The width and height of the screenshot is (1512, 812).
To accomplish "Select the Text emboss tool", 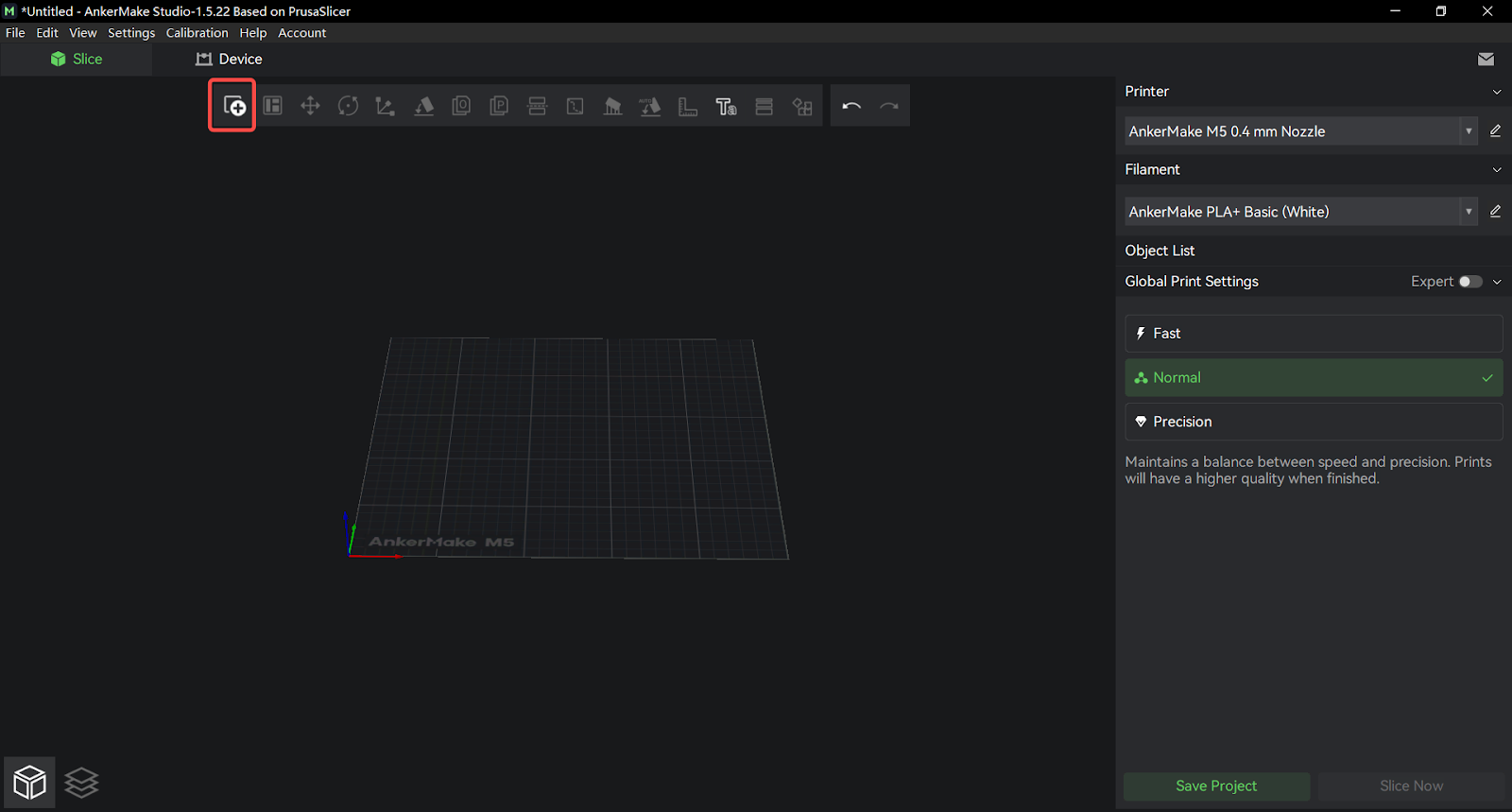I will pyautogui.click(x=726, y=106).
